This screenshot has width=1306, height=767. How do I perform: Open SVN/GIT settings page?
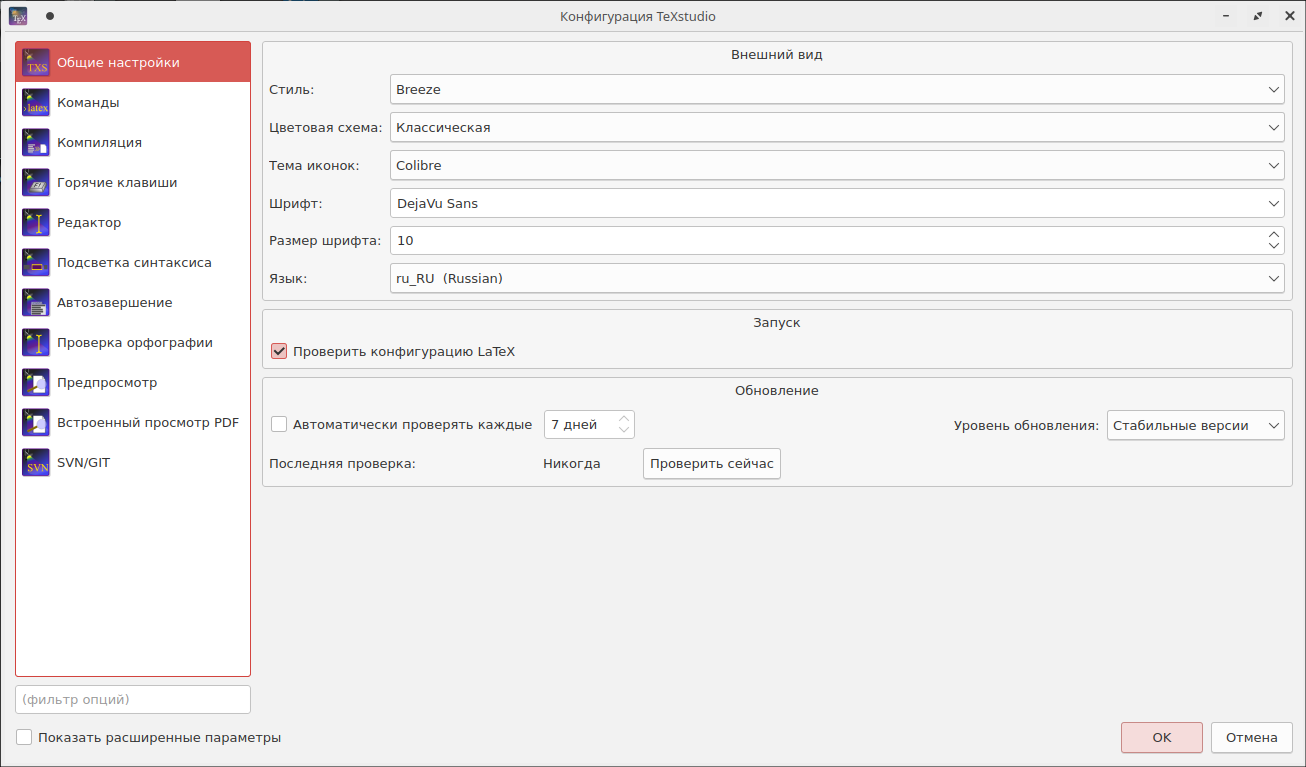click(x=133, y=462)
